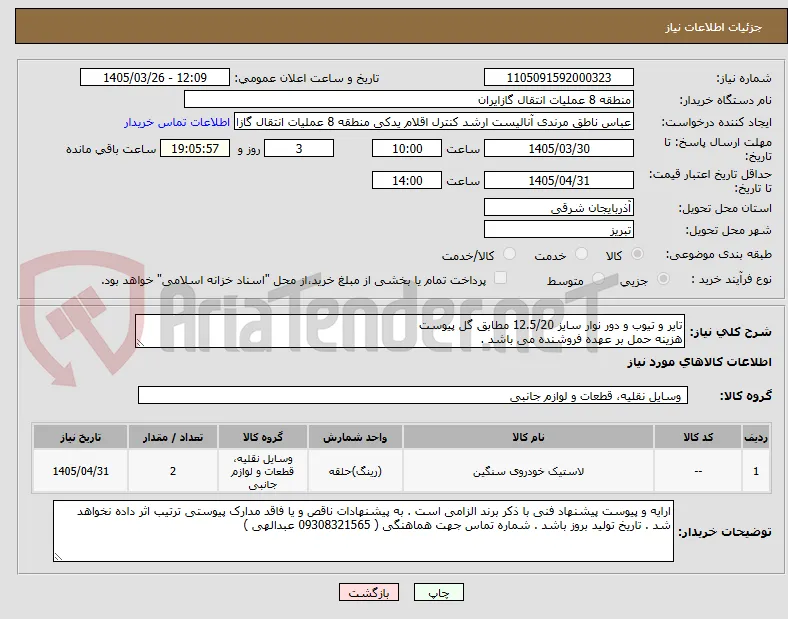Click the validity time field 14:00

click(x=407, y=180)
